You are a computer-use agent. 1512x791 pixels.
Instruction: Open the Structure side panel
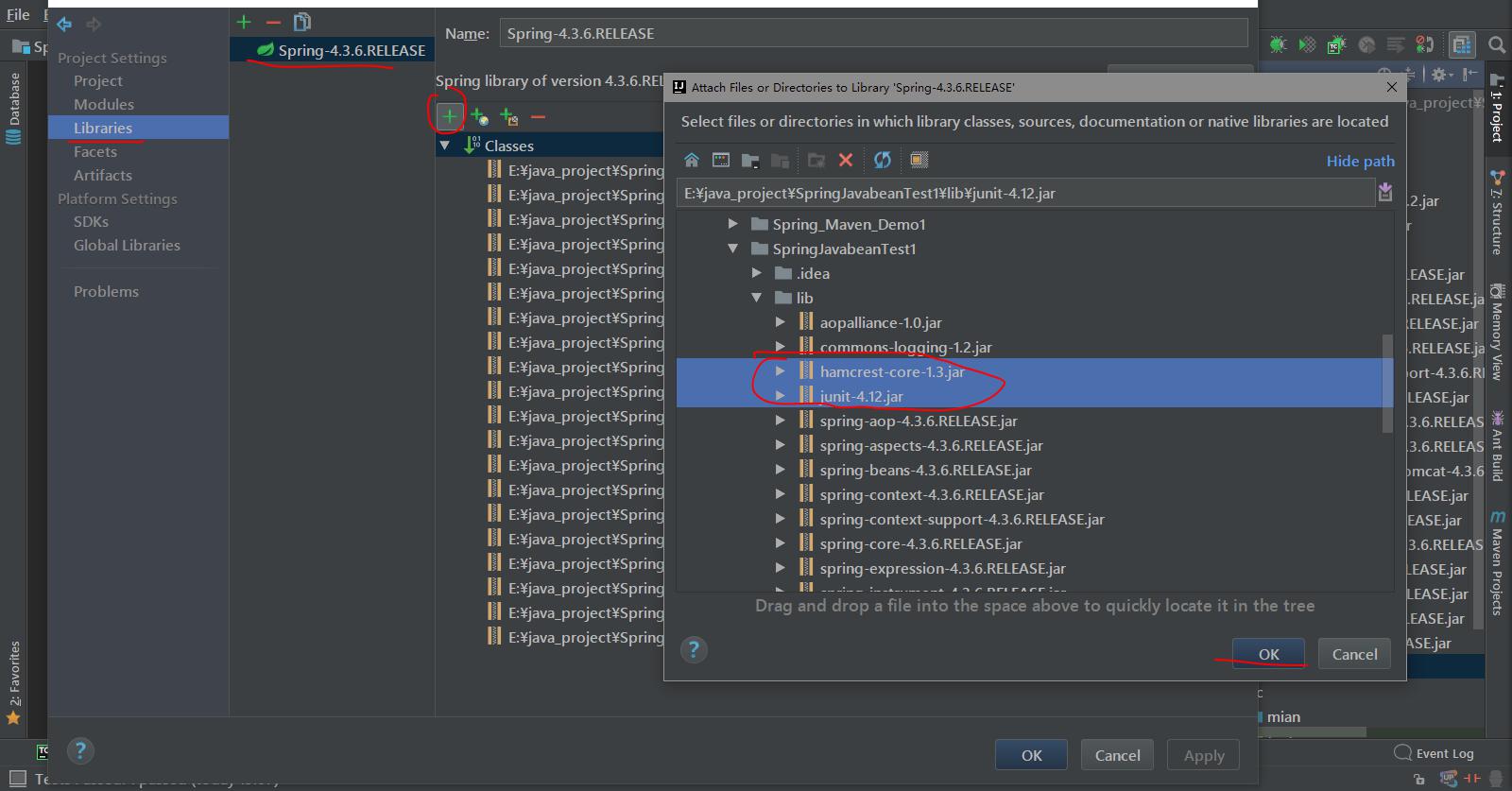pos(1497,213)
